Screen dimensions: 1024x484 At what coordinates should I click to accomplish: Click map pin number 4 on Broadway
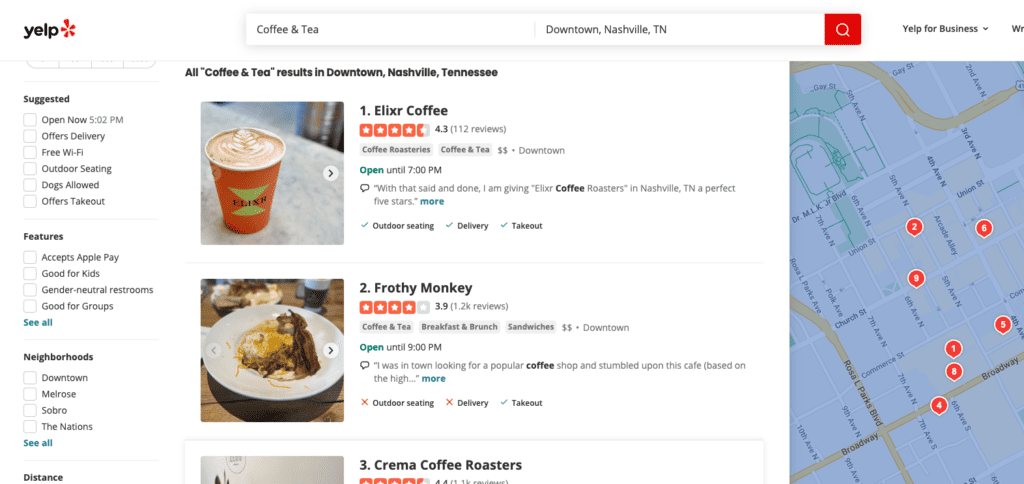pos(939,406)
